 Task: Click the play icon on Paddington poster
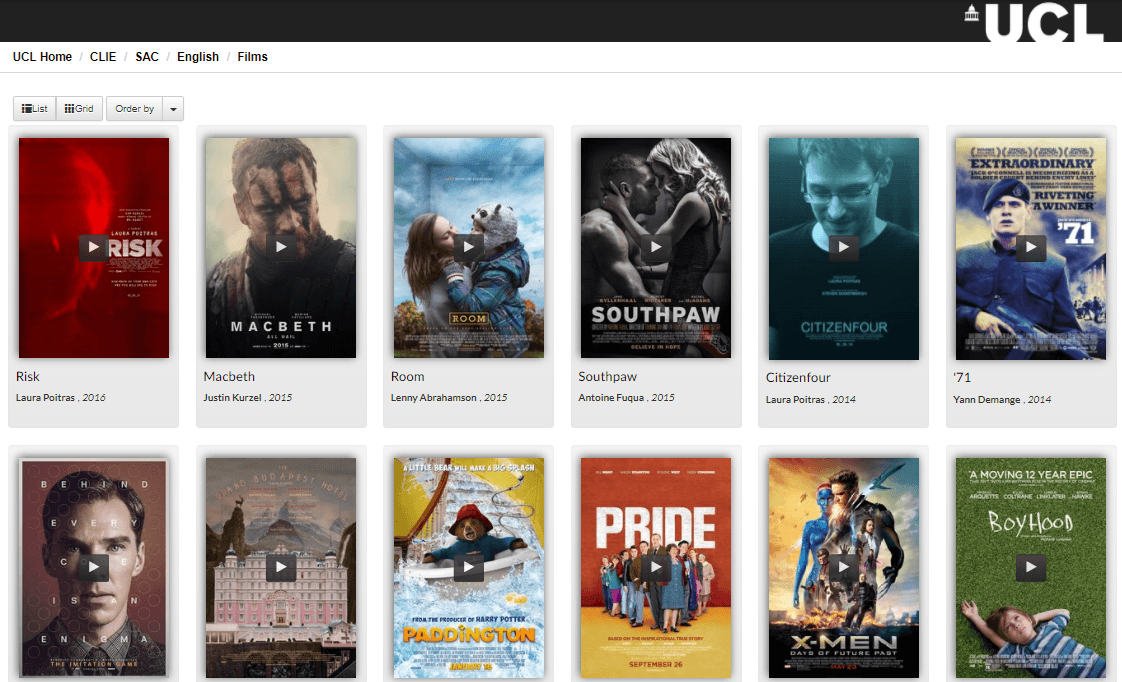click(469, 567)
